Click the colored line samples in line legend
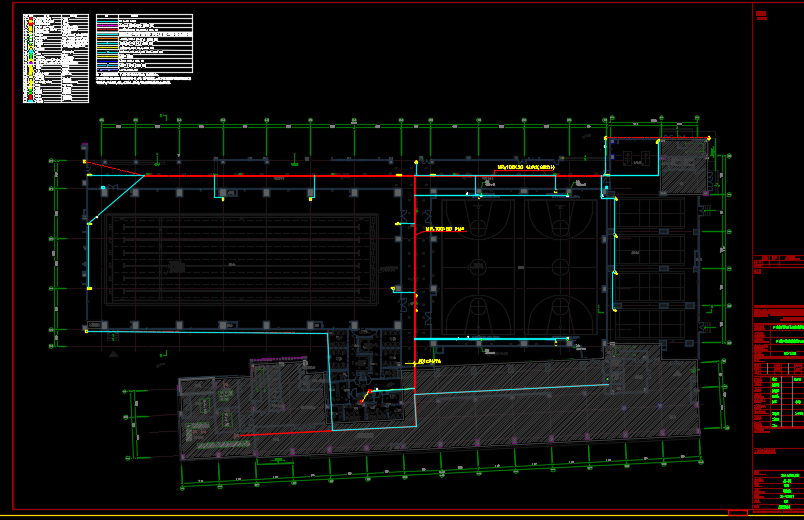804x520 pixels. tap(106, 45)
